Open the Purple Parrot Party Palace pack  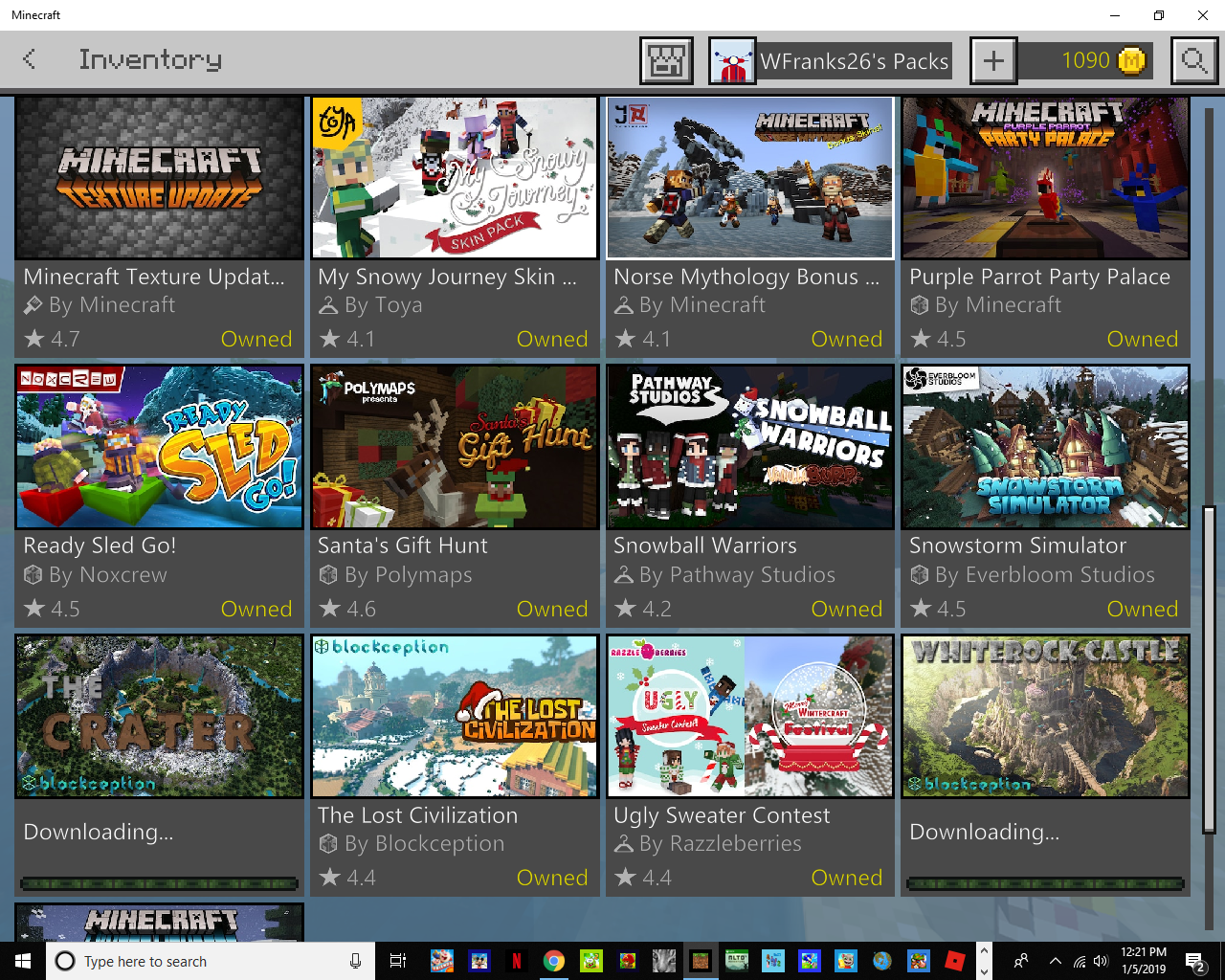click(1045, 178)
